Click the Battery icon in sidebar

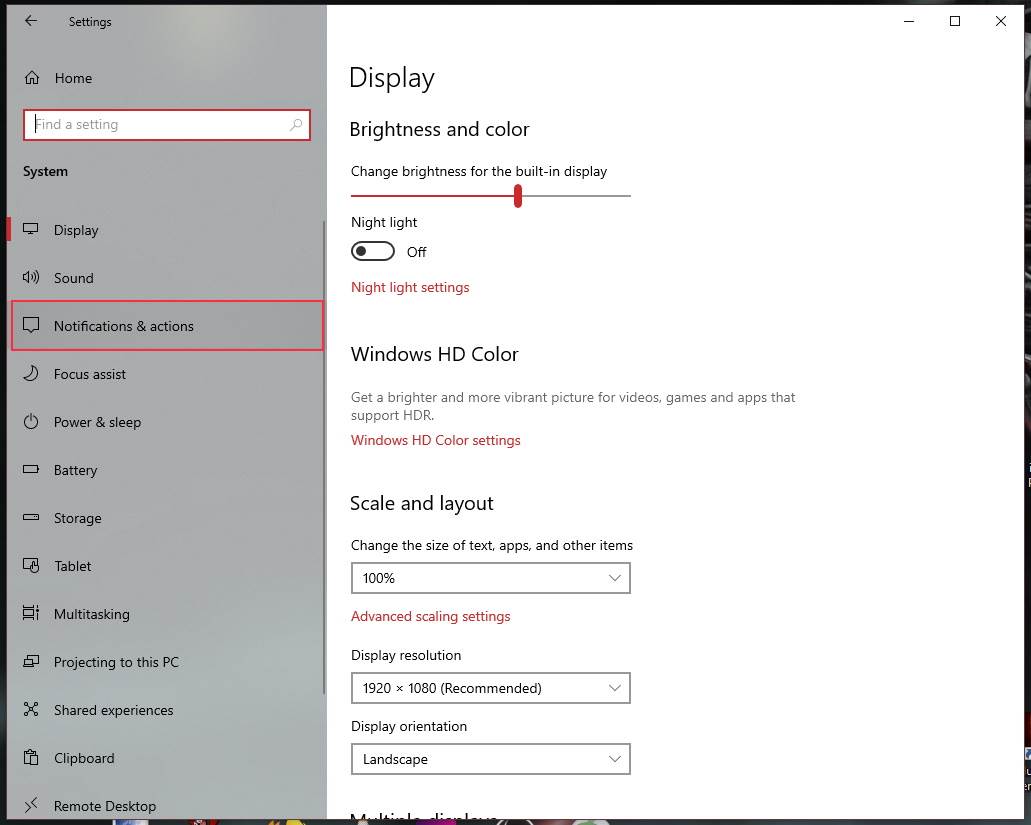(30, 470)
